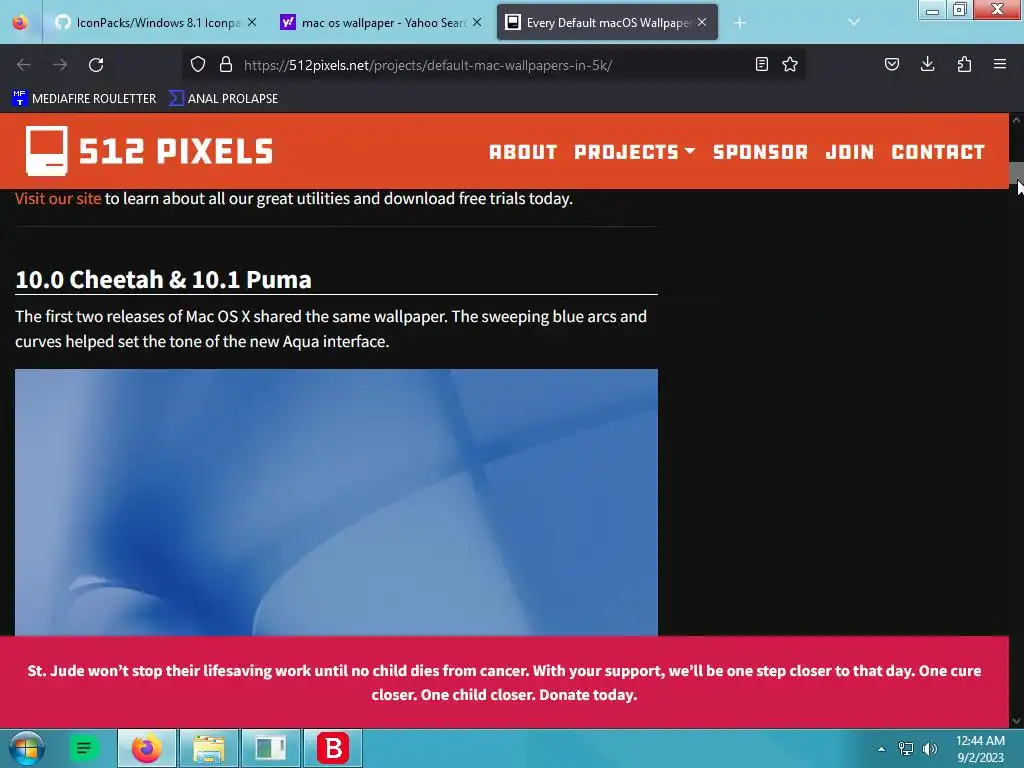Close the Yahoo Search tab
The image size is (1024, 768).
click(477, 22)
